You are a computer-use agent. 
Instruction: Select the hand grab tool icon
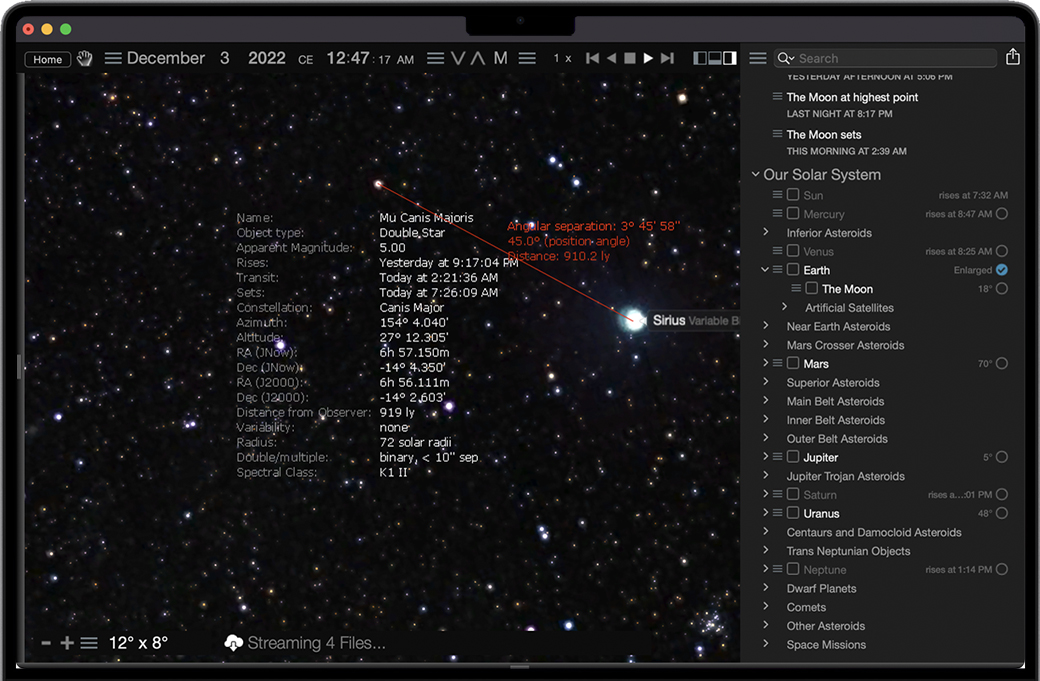tap(85, 59)
